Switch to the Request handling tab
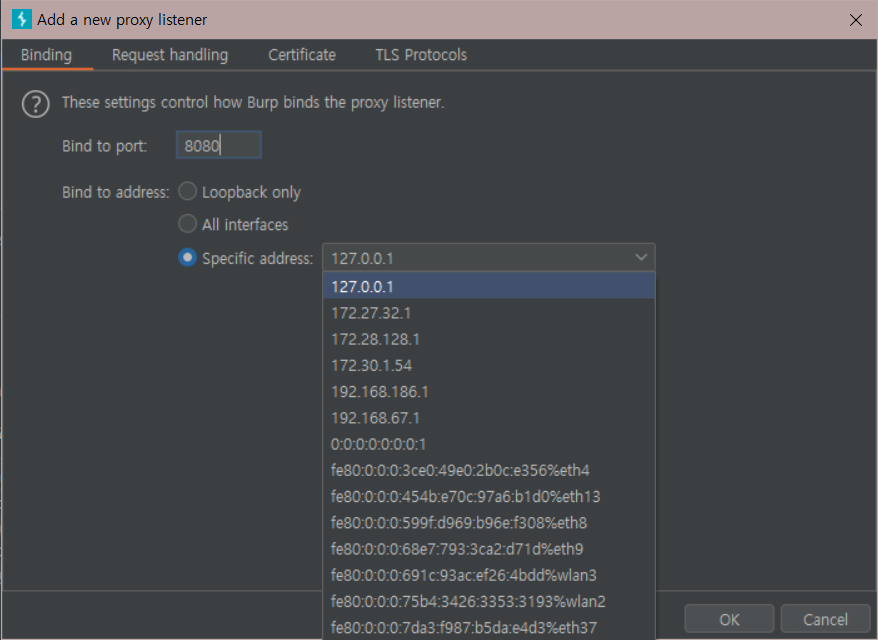 (170, 55)
